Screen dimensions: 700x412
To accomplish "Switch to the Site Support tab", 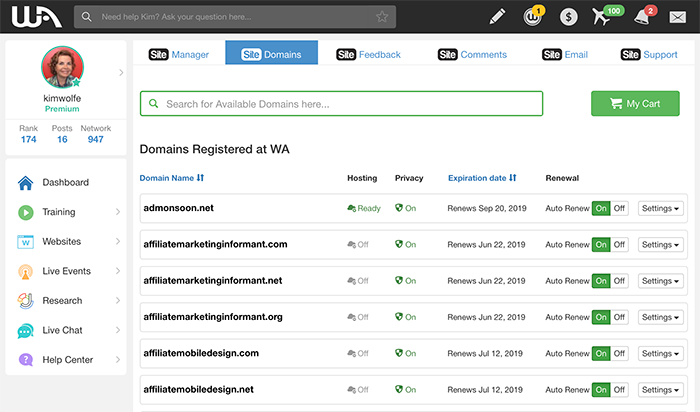I will pyautogui.click(x=649, y=54).
